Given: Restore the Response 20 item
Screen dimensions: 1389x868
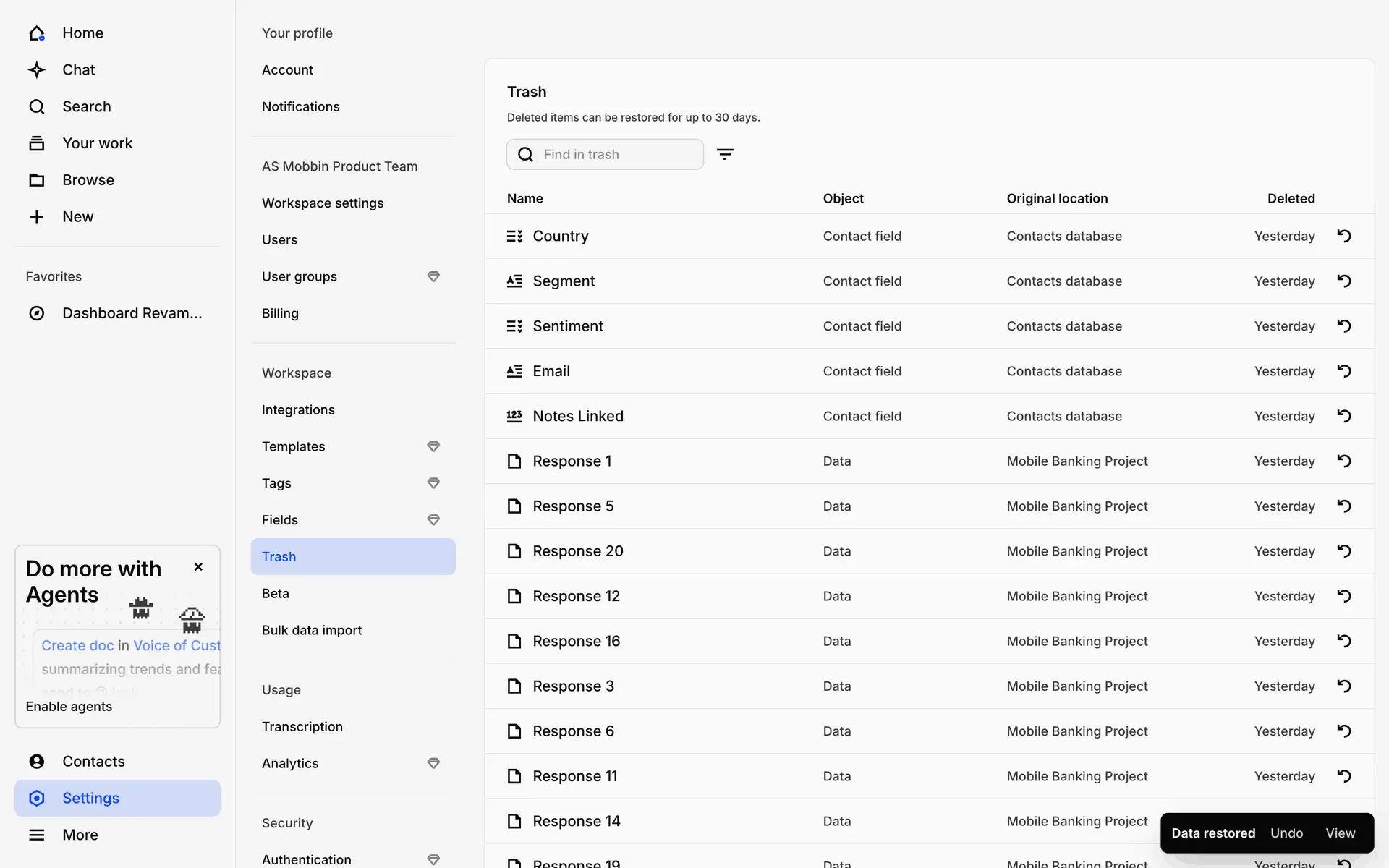Looking at the screenshot, I should (x=1343, y=551).
